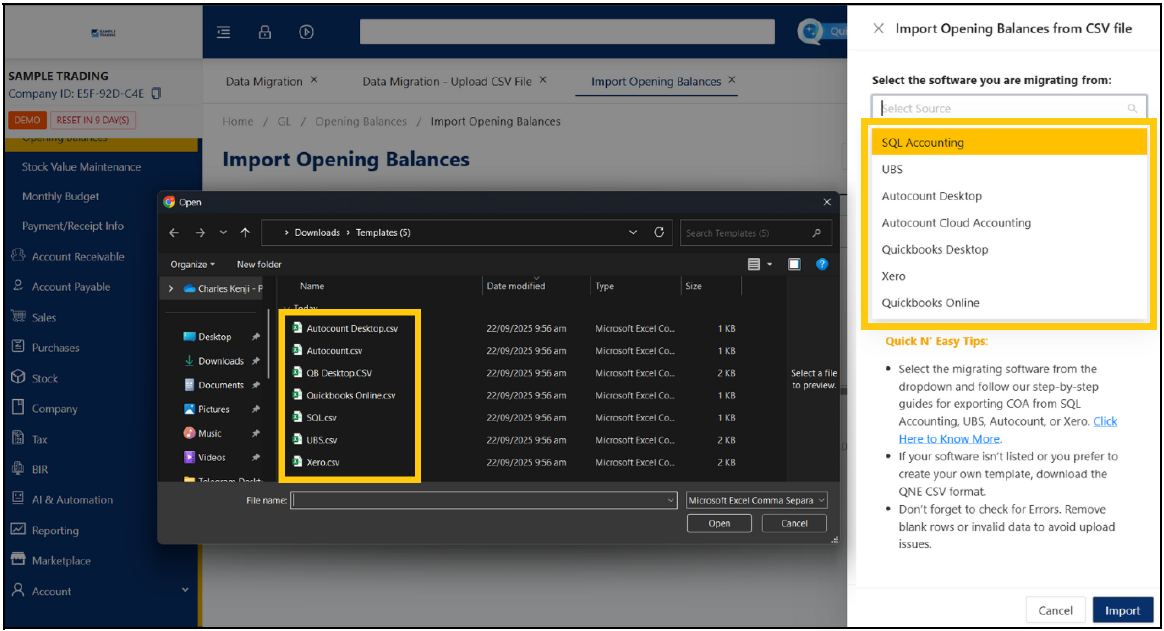Close the Import Opening Balances side panel

point(878,28)
